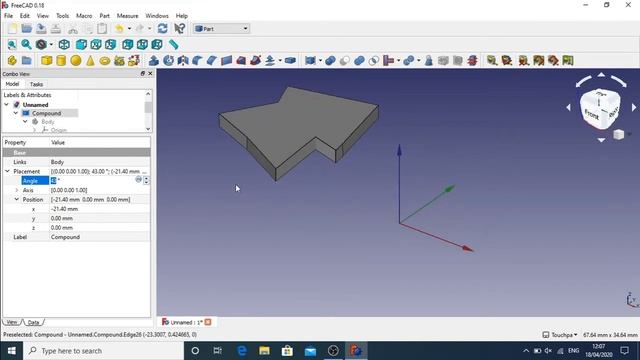Click the Angle spin stepper arrows
This screenshot has height=360, width=640.
(146, 180)
